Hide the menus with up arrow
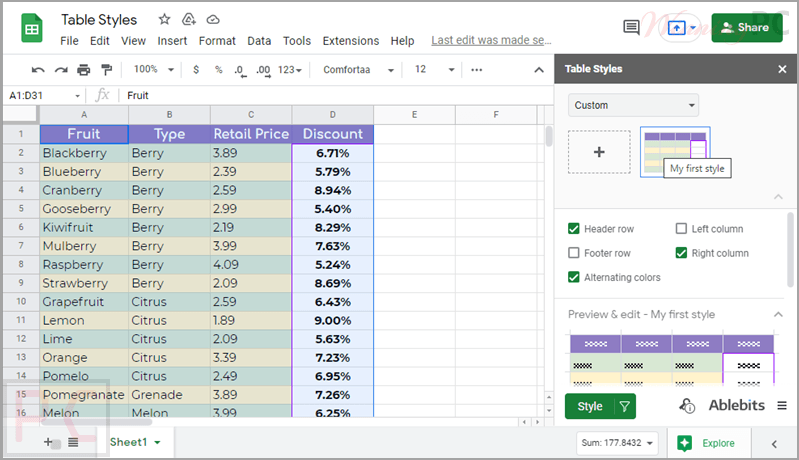 pos(539,70)
